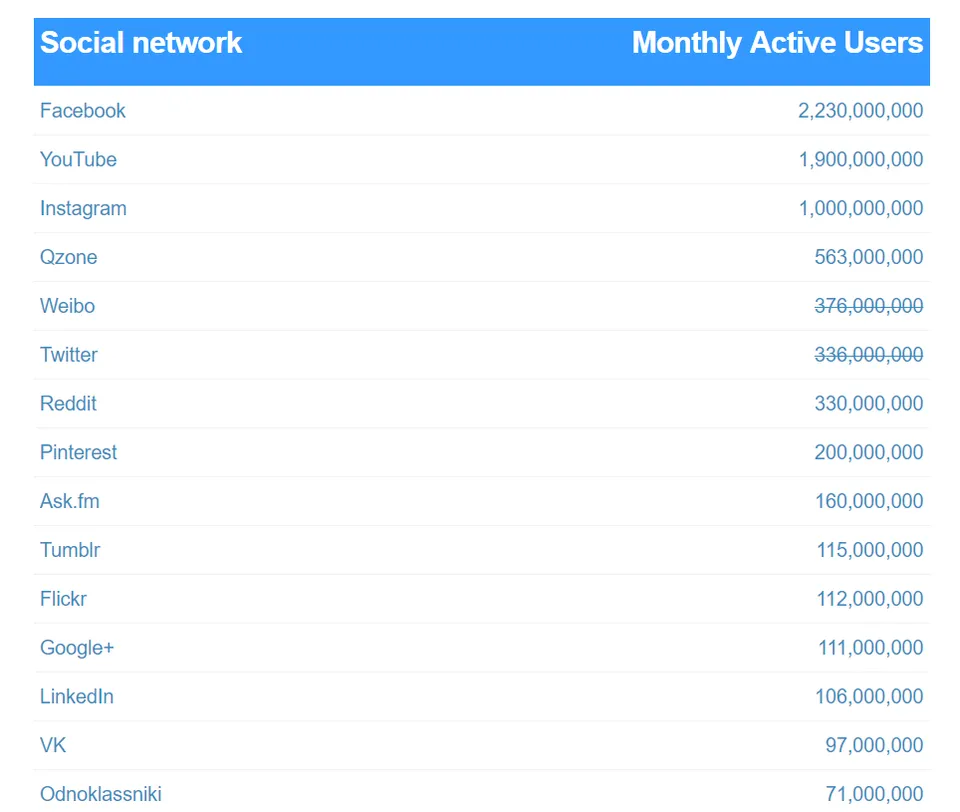Select the LinkedIn row label

click(77, 697)
